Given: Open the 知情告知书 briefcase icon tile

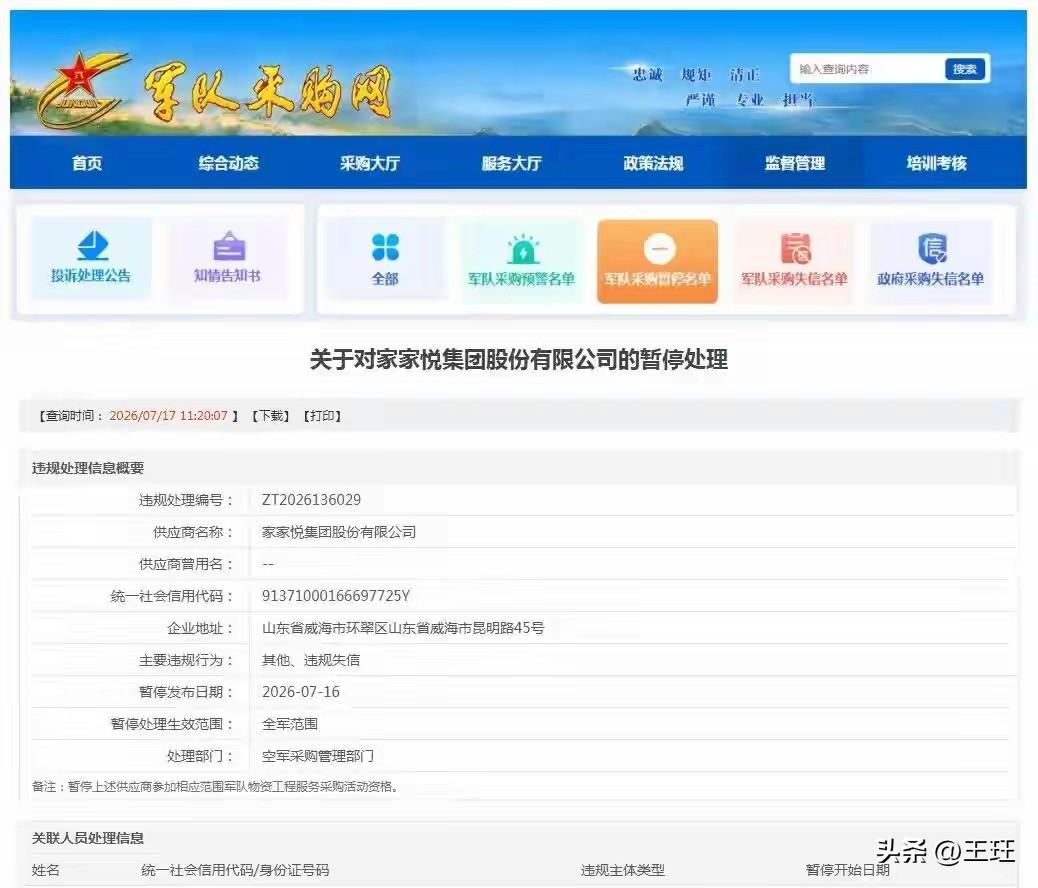Looking at the screenshot, I should 228,257.
